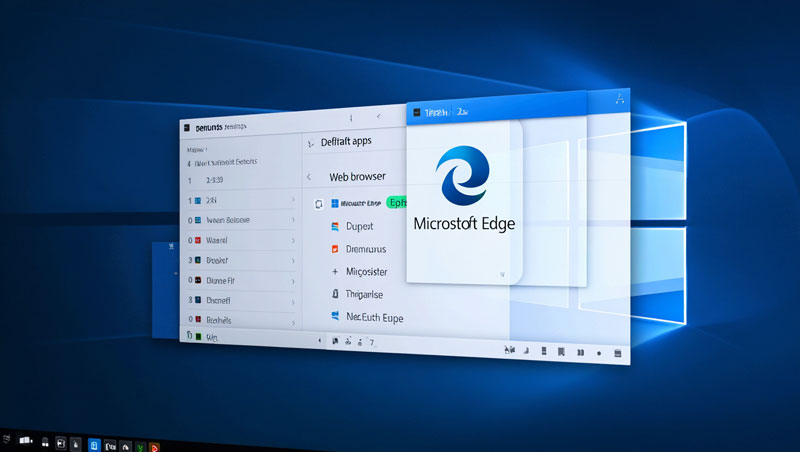Click the icon in the Diane Fir row
This screenshot has height=452, width=800.
[198, 280]
